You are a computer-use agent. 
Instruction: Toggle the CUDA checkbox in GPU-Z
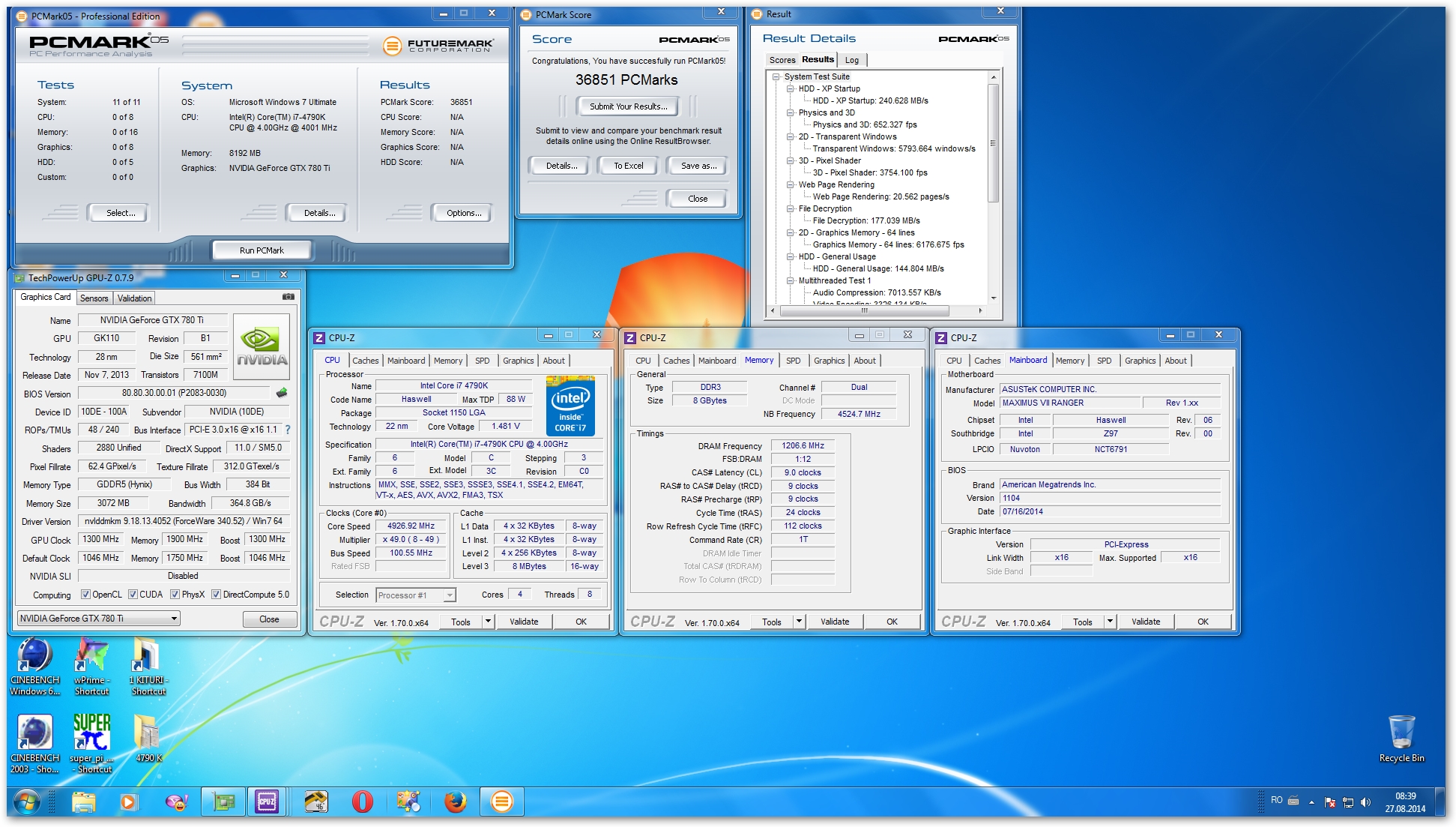click(133, 595)
